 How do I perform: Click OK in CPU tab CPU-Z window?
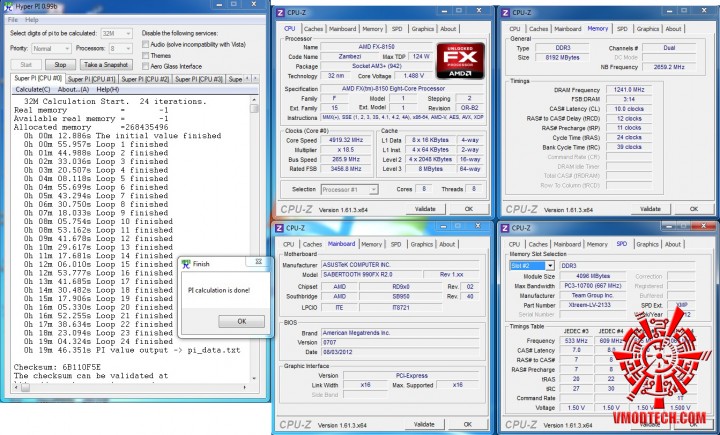(468, 209)
